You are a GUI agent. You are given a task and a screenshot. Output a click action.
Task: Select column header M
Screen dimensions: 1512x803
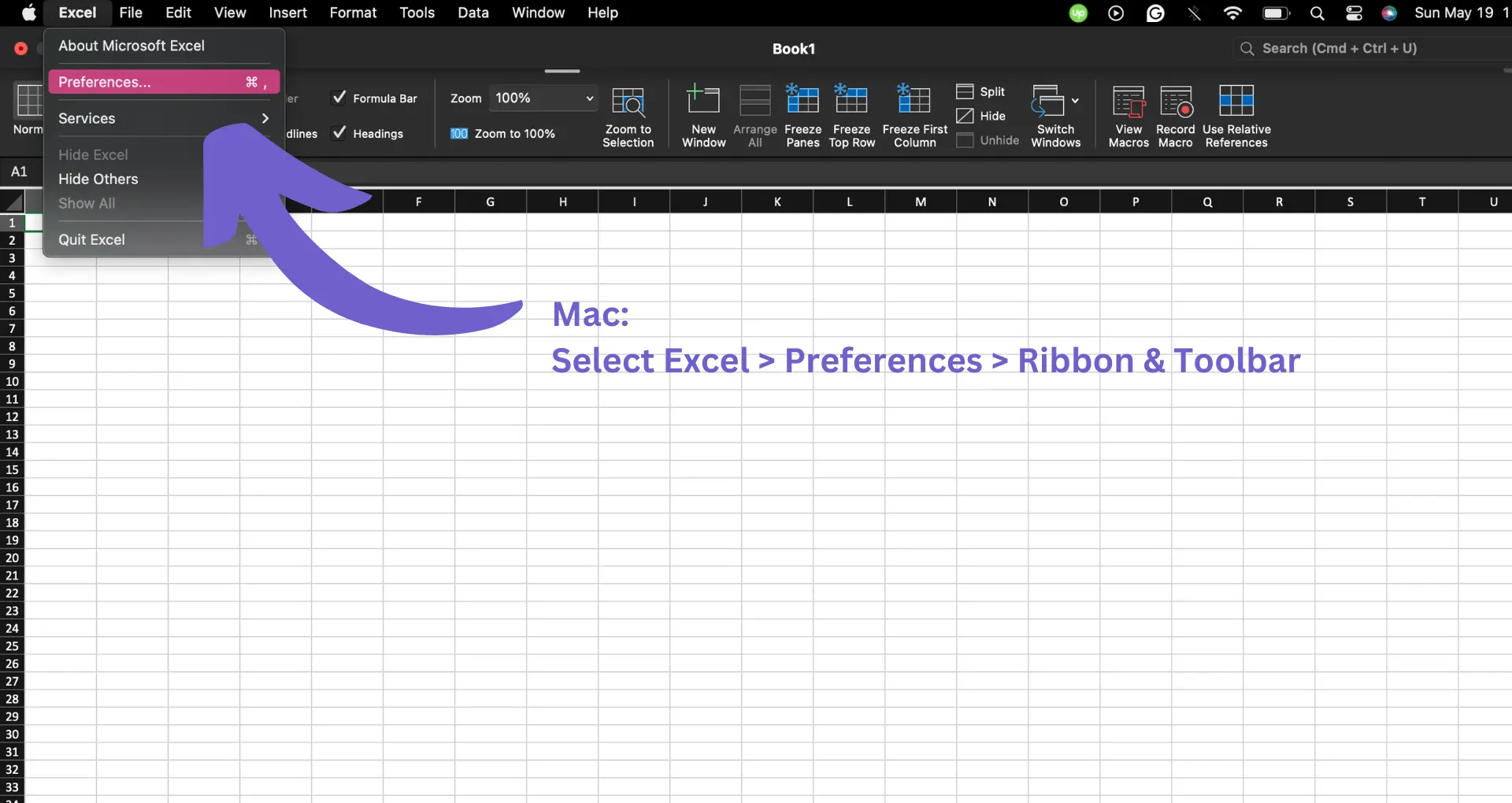tap(921, 202)
